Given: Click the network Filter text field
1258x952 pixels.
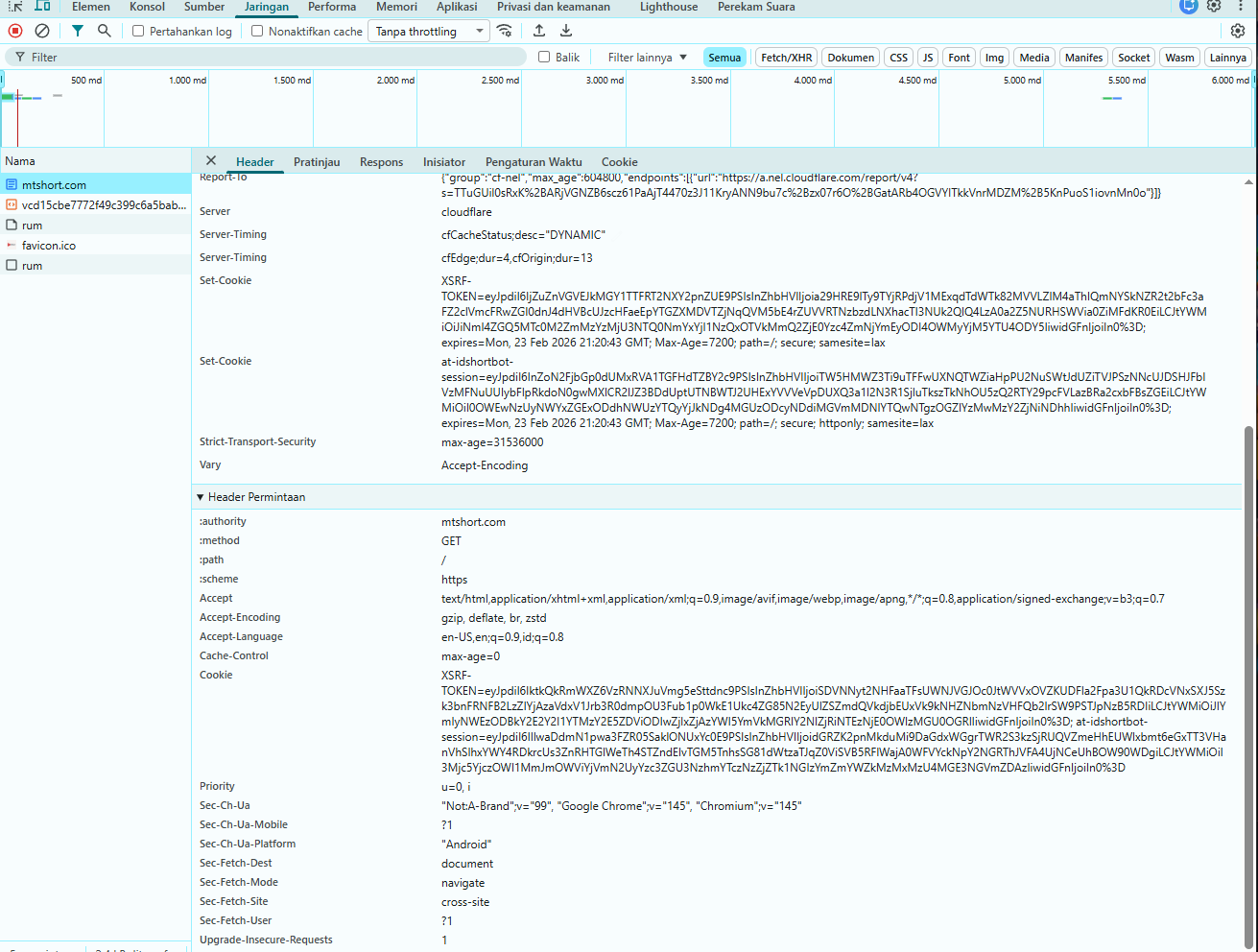Looking at the screenshot, I should (x=267, y=57).
